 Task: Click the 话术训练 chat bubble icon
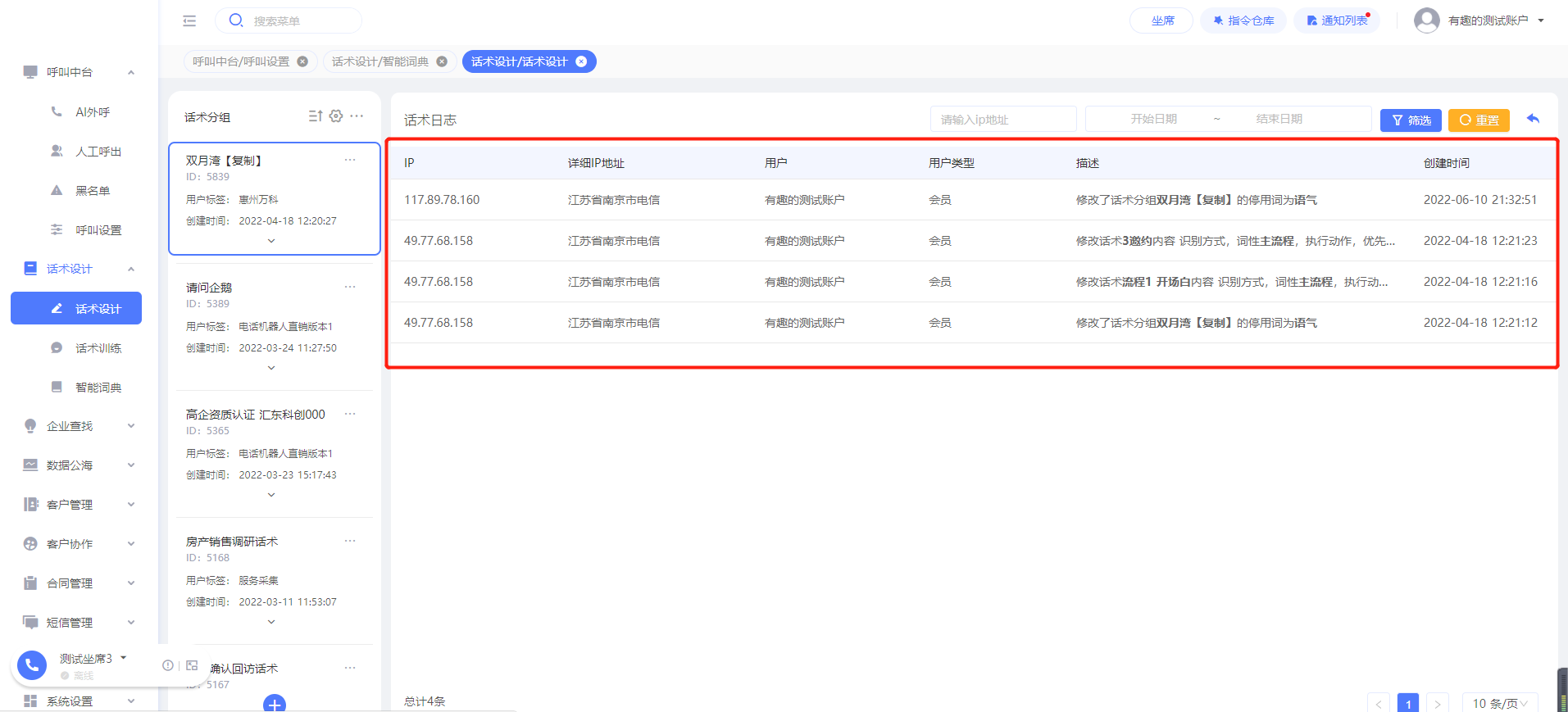(x=57, y=347)
